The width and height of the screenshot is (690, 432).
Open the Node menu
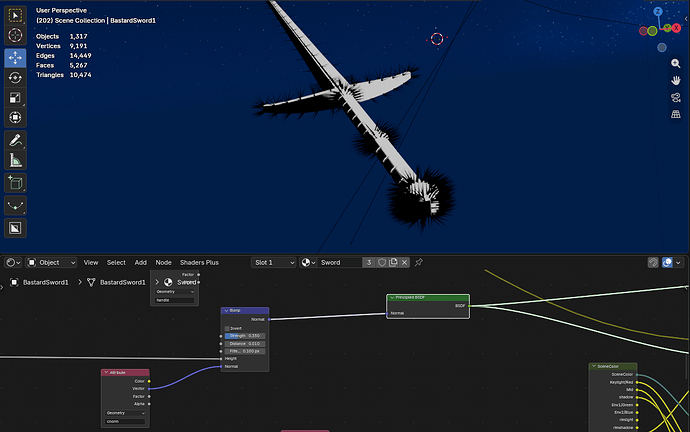pos(163,263)
